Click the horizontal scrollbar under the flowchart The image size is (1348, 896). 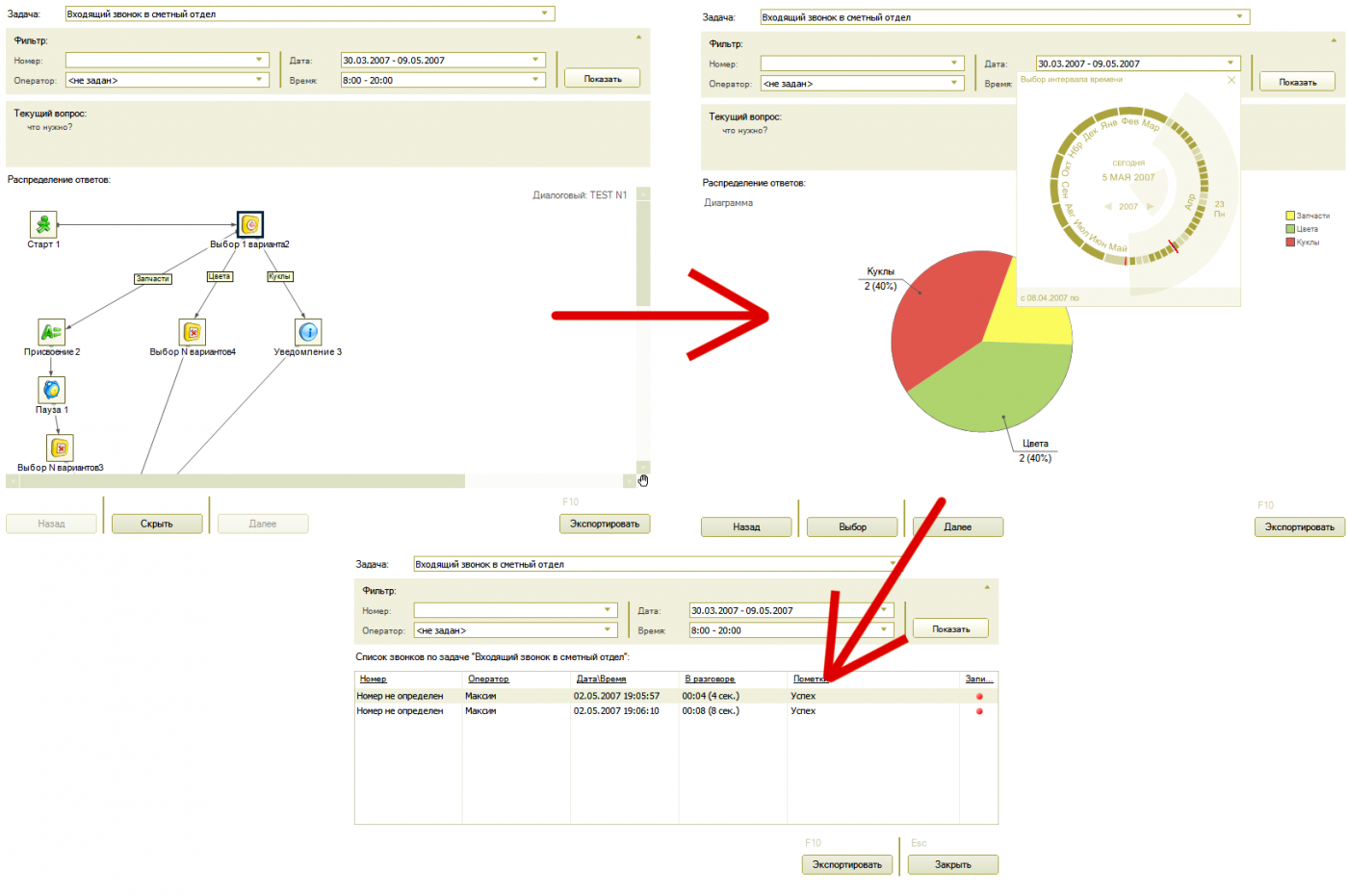pyautogui.click(x=241, y=481)
